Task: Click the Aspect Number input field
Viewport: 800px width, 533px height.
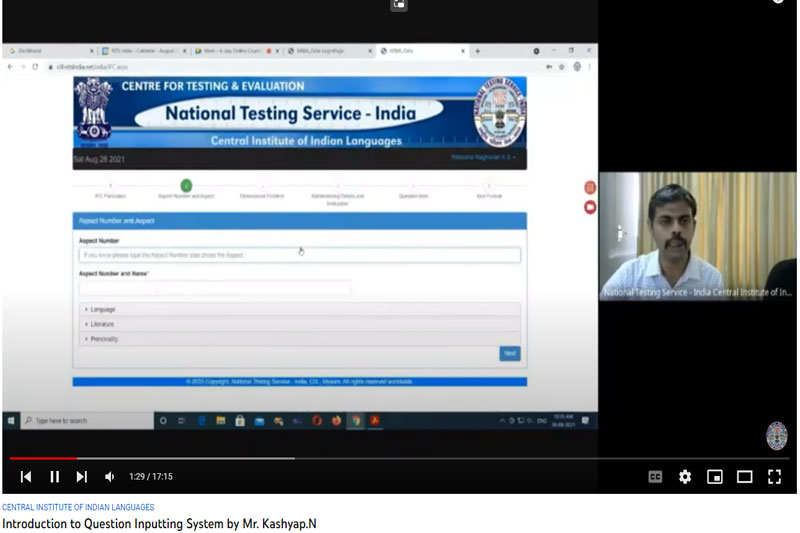Action: 299,255
